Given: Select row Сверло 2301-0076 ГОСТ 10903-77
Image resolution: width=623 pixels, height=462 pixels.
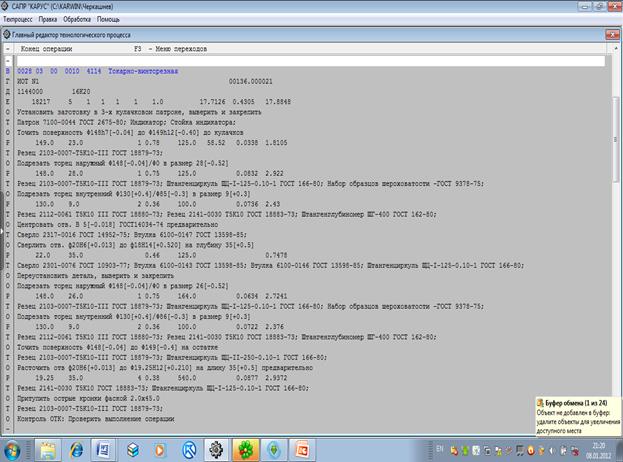Looking at the screenshot, I should 271,265.
